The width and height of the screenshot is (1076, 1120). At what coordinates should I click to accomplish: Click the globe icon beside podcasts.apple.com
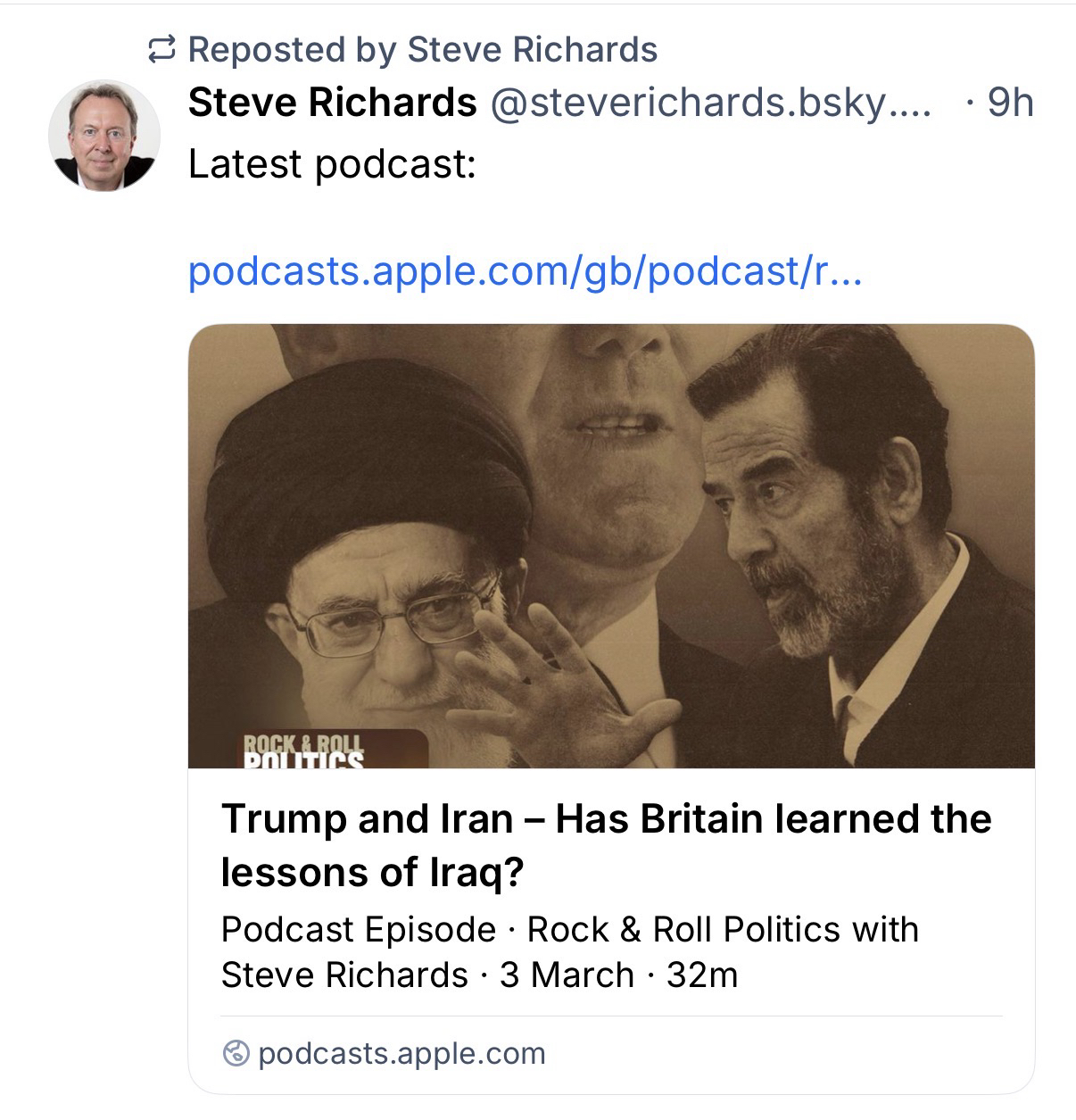(x=236, y=1054)
